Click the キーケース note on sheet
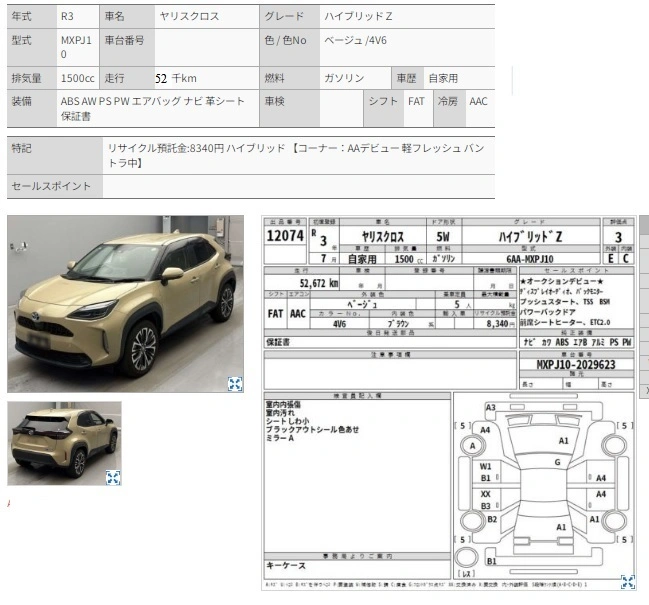 286,566
